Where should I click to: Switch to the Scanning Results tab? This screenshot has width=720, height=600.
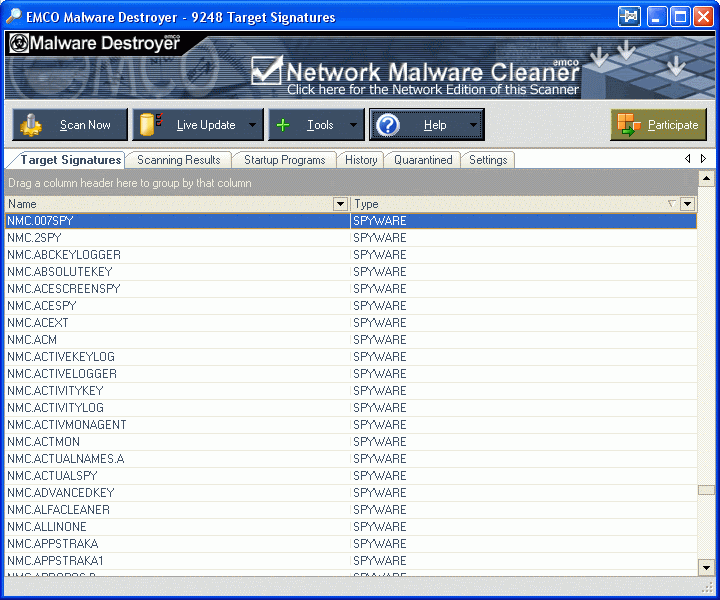pyautogui.click(x=178, y=160)
